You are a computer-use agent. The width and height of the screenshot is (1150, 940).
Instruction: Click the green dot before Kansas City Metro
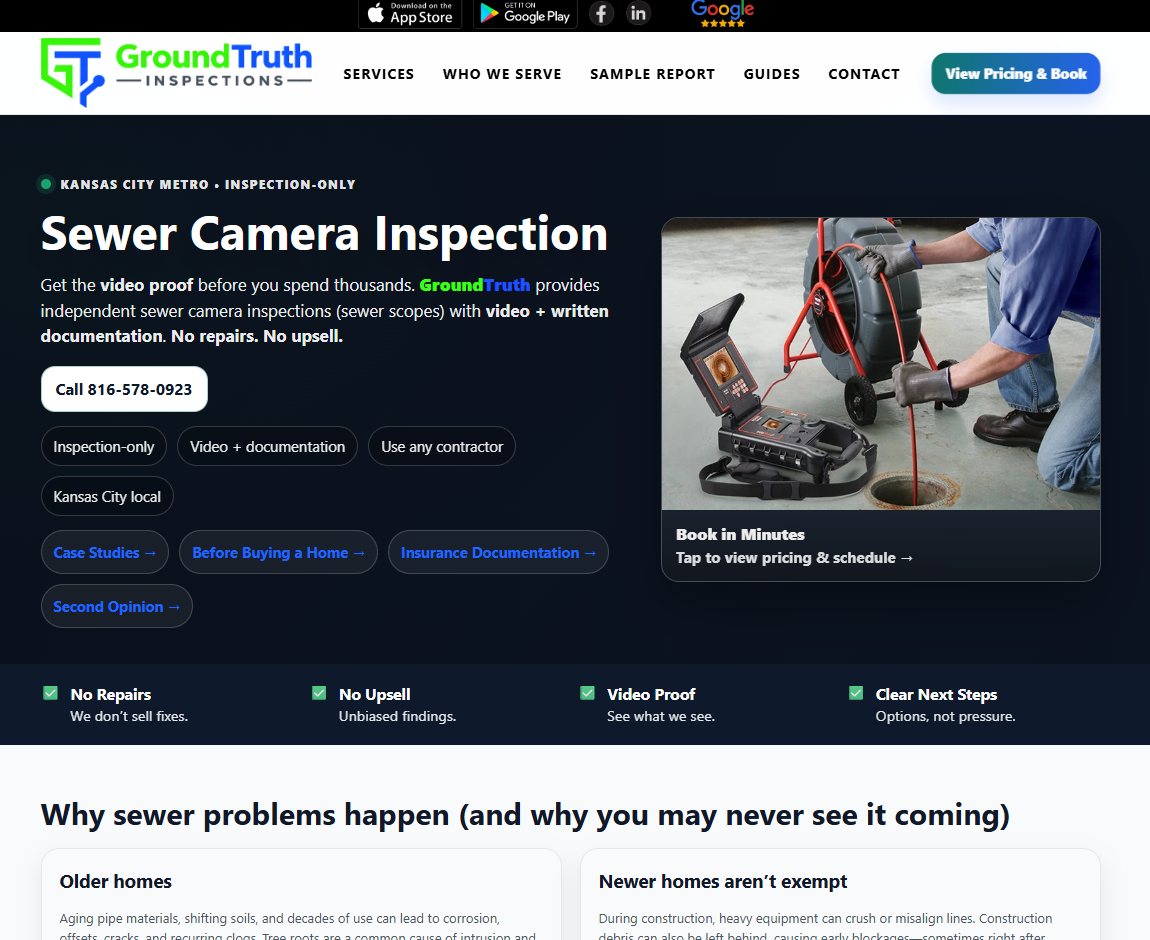(45, 184)
